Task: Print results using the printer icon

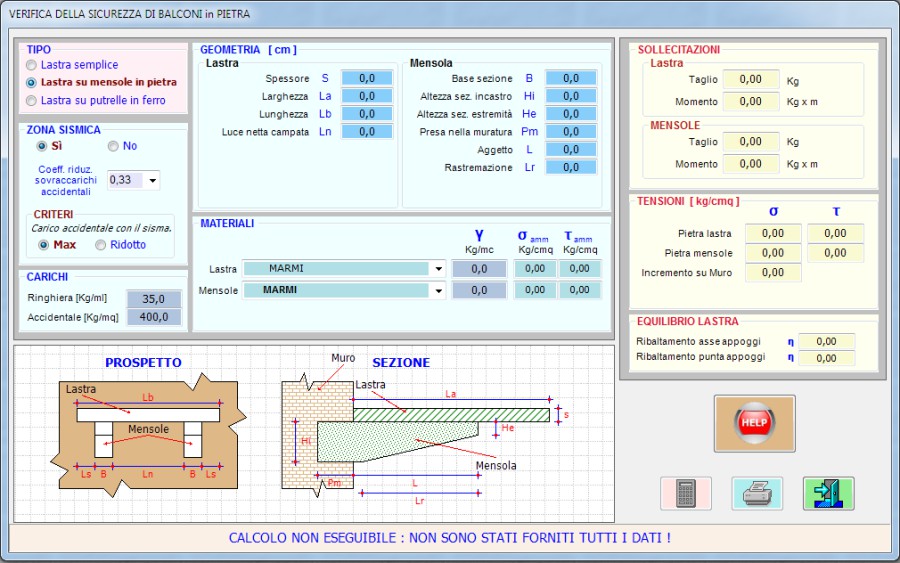Action: coord(757,493)
